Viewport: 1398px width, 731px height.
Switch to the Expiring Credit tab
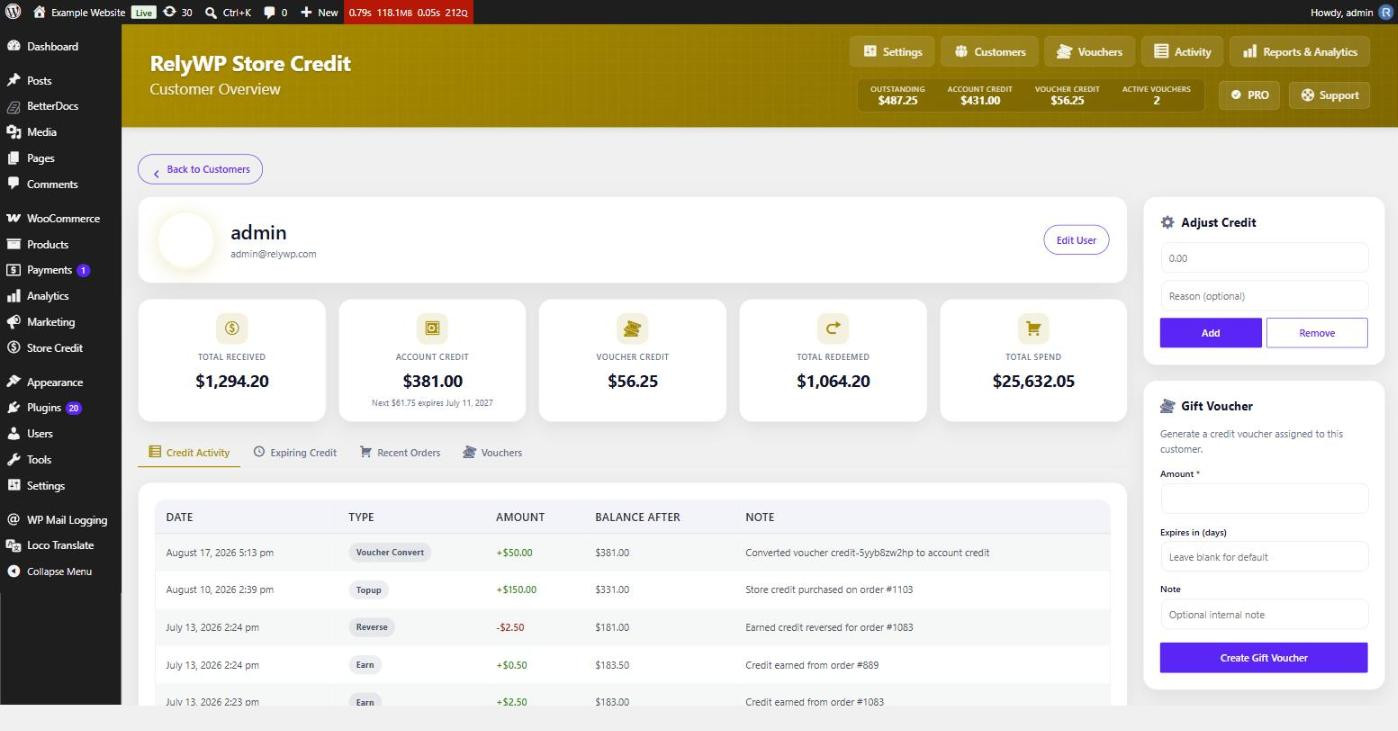tap(295, 453)
